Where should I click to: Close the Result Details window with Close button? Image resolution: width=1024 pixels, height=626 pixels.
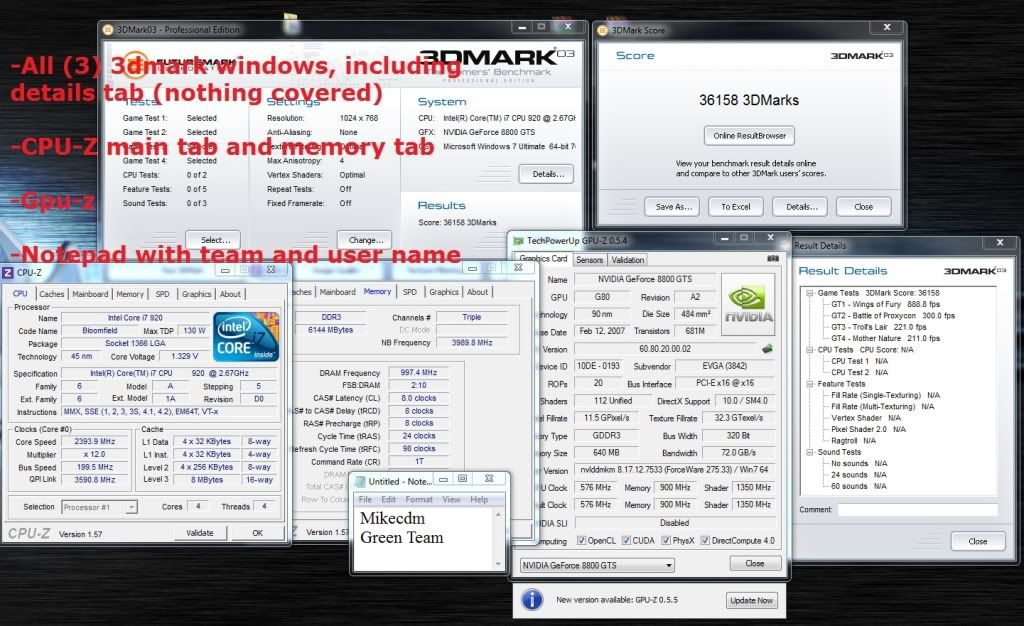tap(977, 541)
